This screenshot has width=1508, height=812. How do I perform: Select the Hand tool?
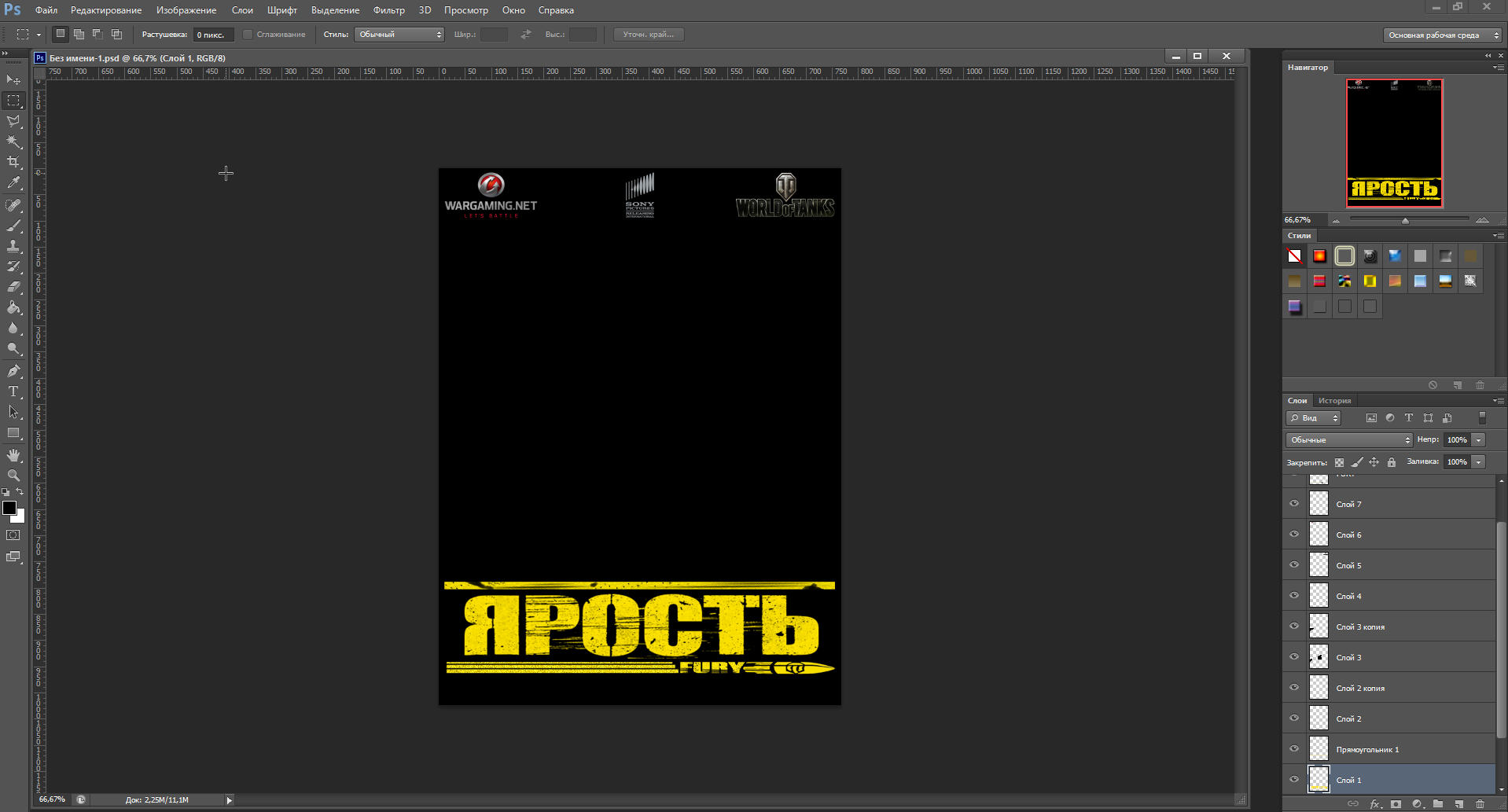(13, 455)
